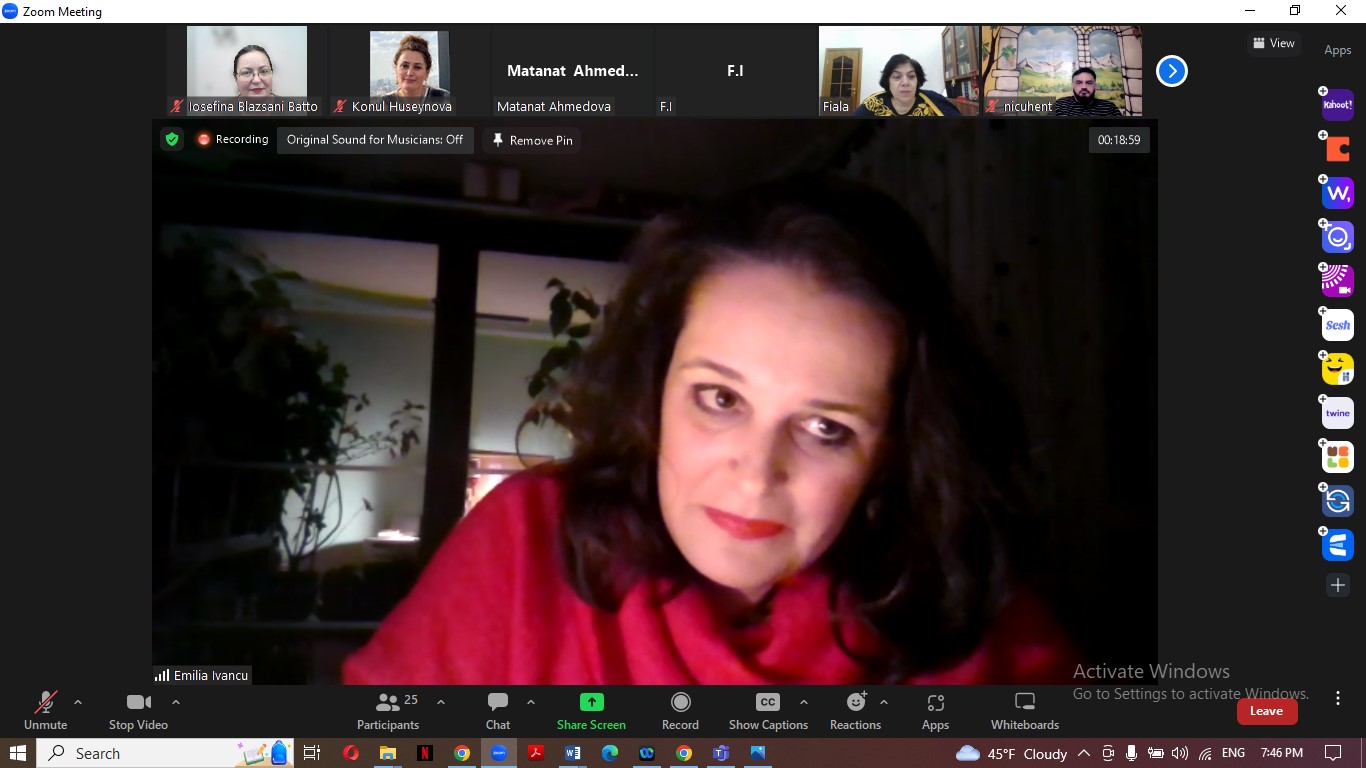The height and width of the screenshot is (768, 1366).
Task: Add the yellow smiley face app
Action: click(1337, 369)
